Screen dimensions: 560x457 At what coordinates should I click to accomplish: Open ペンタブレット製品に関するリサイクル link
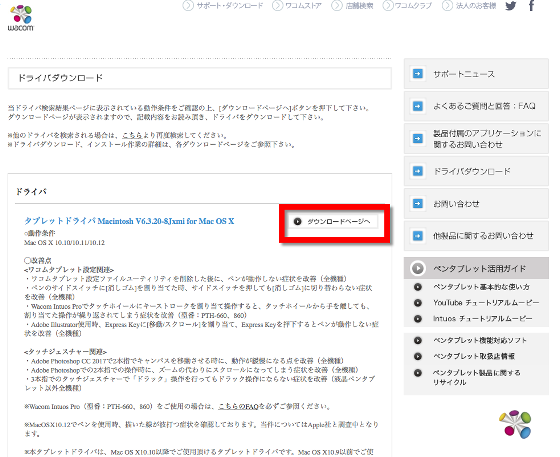coord(477,377)
